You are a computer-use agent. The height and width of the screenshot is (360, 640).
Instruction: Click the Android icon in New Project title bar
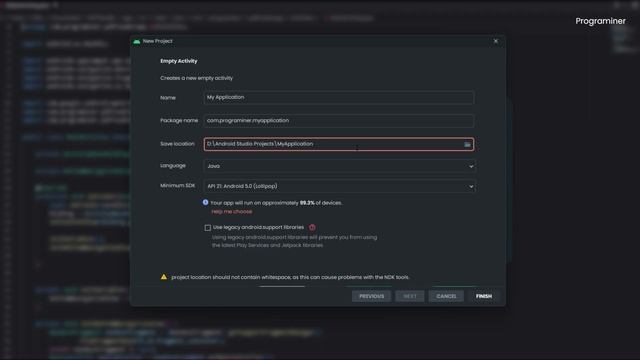pos(137,41)
